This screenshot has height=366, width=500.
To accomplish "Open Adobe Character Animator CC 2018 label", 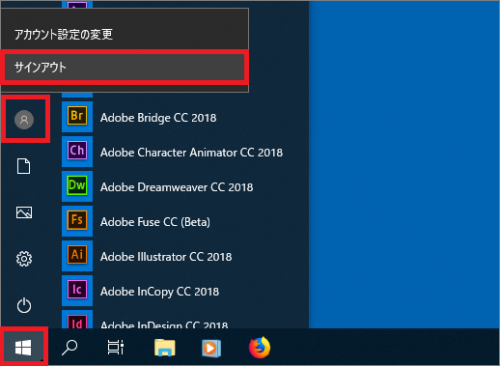I will [x=192, y=153].
